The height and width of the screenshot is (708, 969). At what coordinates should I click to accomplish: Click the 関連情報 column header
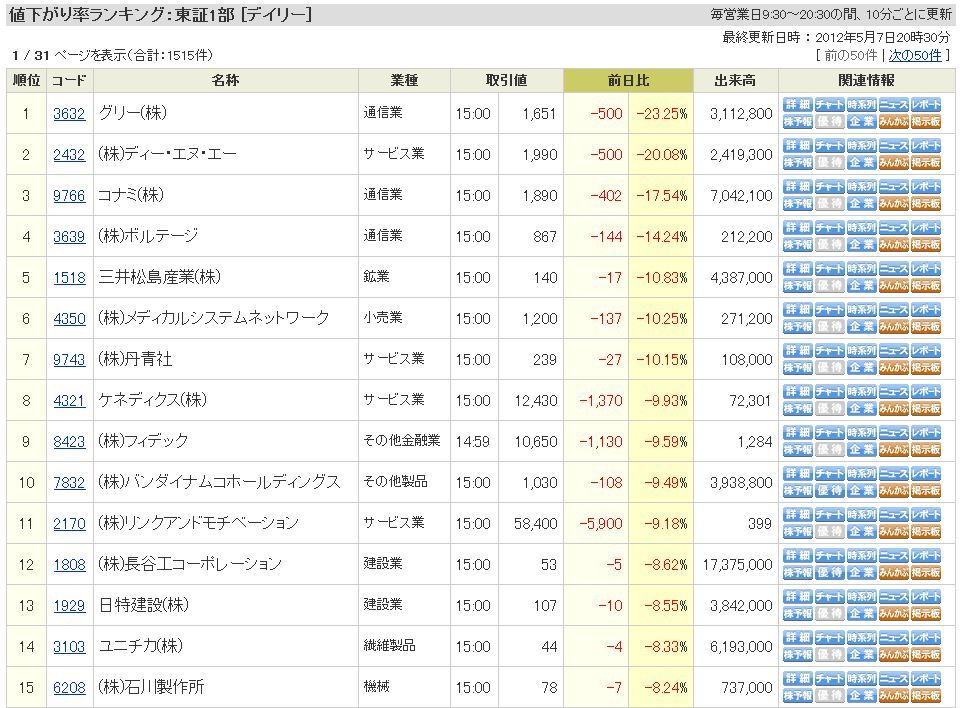[x=866, y=80]
